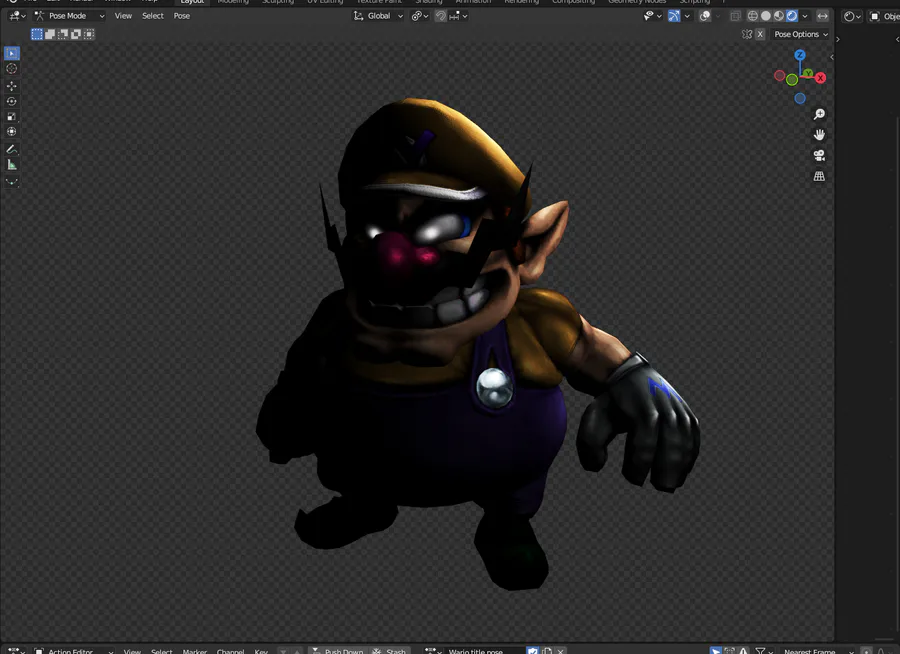
Task: Click the Push Down button
Action: pos(338,651)
